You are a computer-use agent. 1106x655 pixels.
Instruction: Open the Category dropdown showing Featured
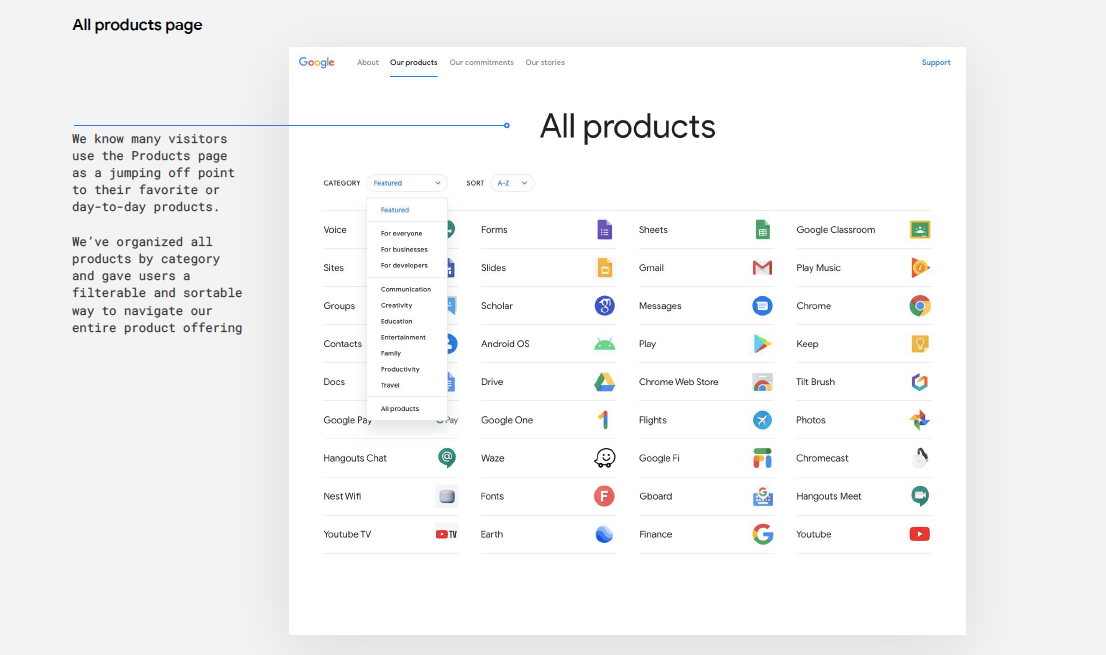point(407,183)
